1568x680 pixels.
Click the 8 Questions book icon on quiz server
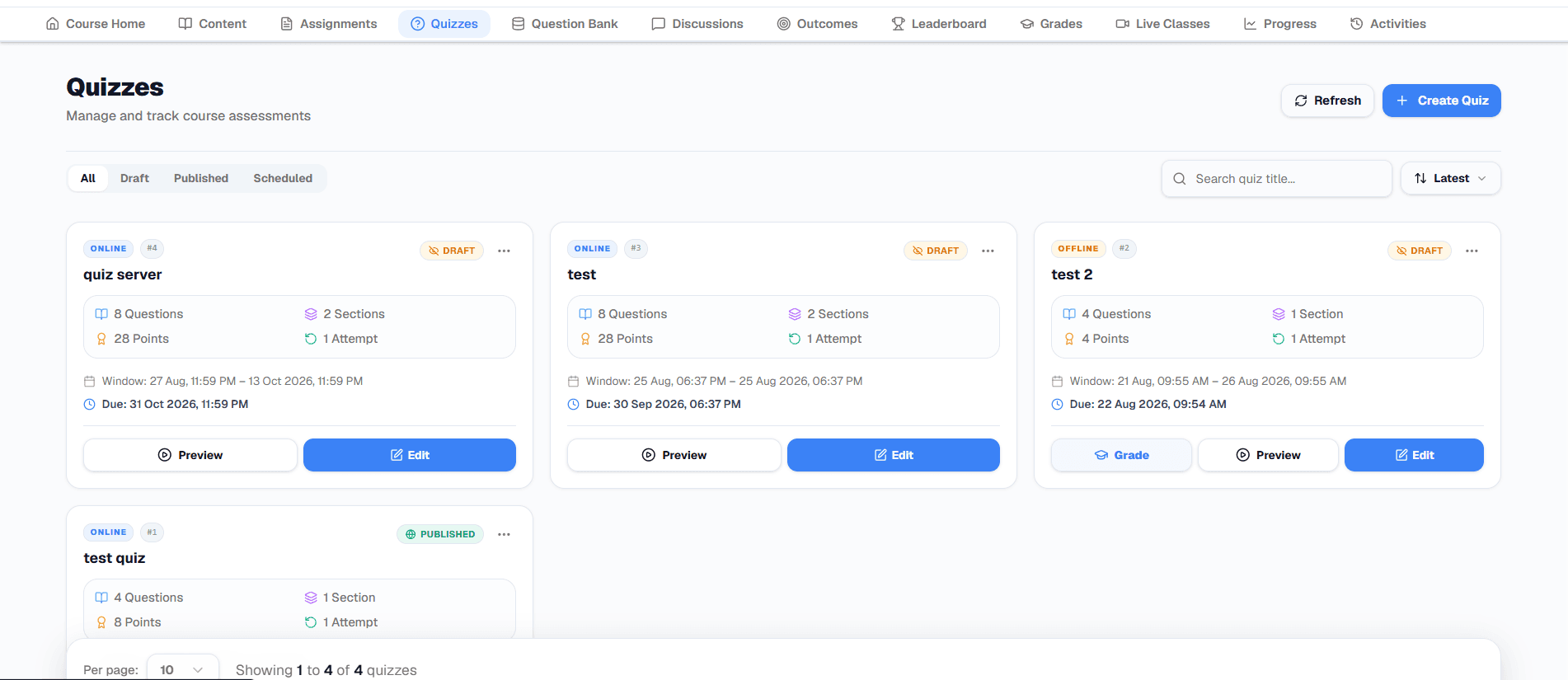coord(101,314)
